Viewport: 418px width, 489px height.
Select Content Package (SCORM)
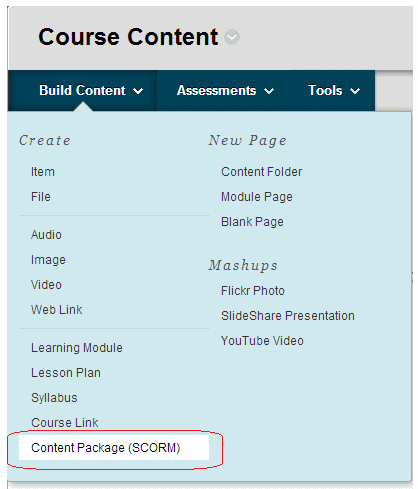pyautogui.click(x=114, y=448)
